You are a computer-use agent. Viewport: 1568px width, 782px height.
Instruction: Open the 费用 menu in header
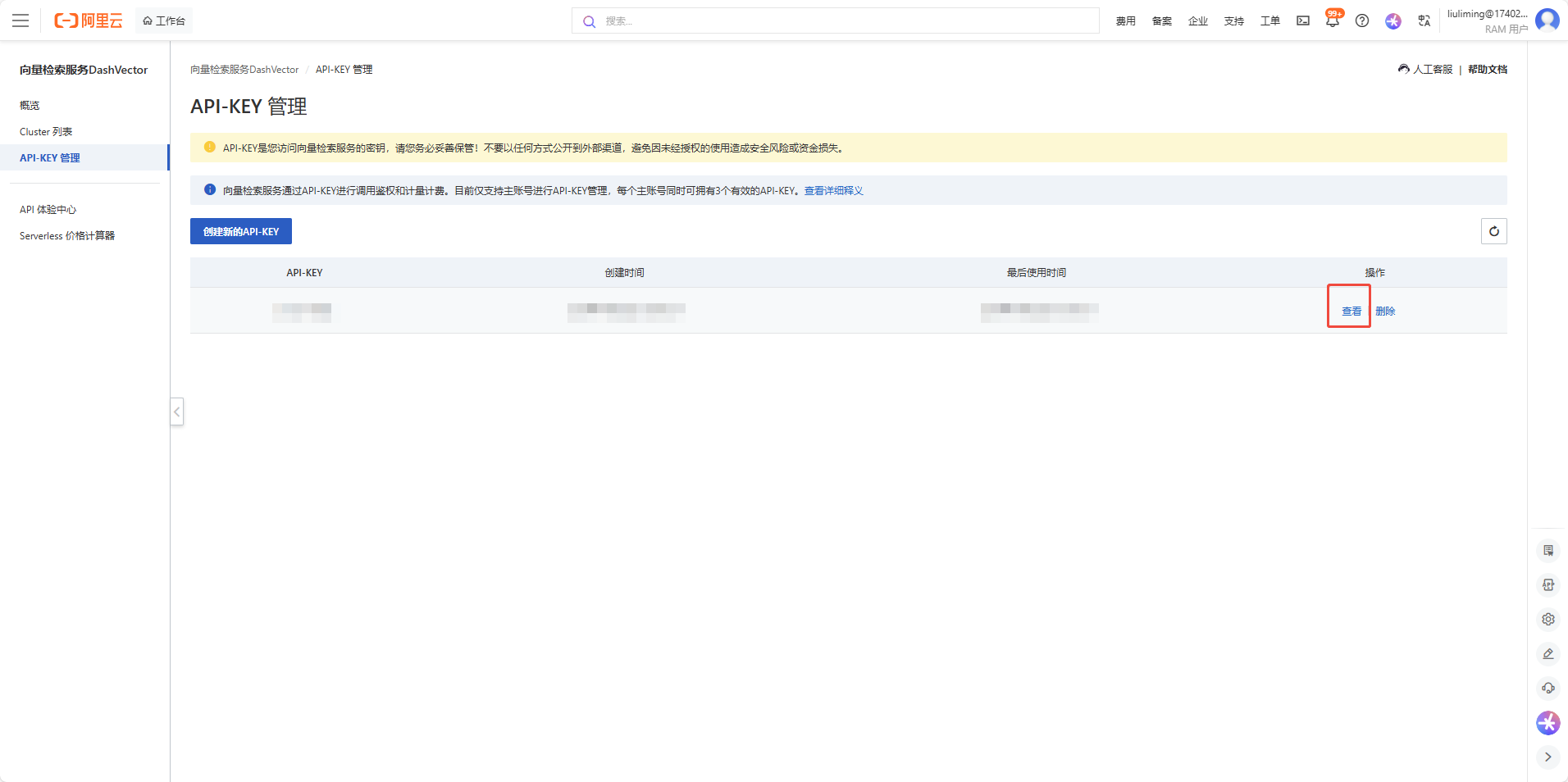pyautogui.click(x=1125, y=21)
